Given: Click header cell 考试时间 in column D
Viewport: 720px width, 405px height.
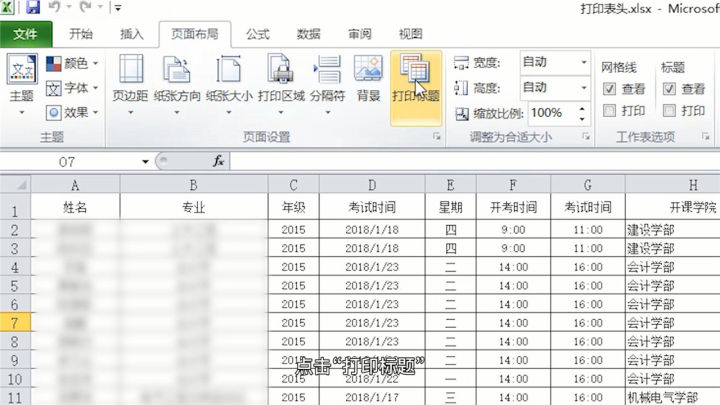Looking at the screenshot, I should click(372, 208).
